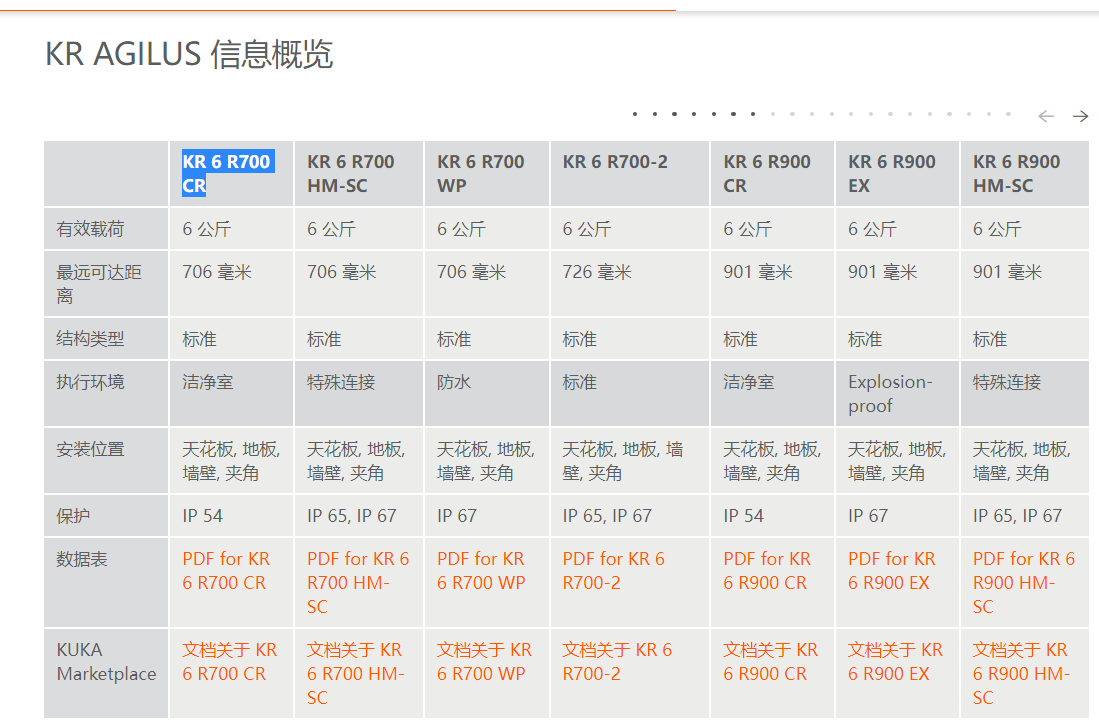Click 特殊连接 in the KR 6 R700 HM-SC column

[341, 382]
